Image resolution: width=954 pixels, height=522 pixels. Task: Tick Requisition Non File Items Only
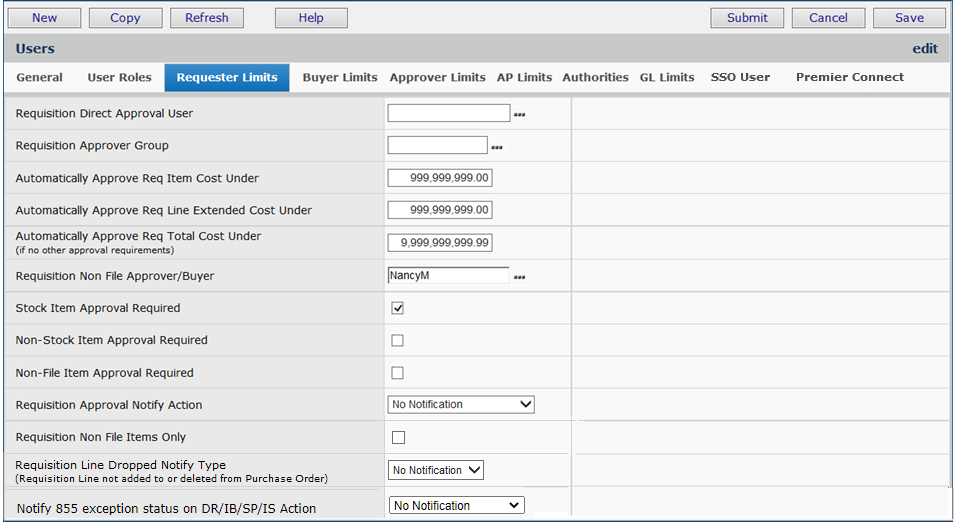click(x=397, y=437)
